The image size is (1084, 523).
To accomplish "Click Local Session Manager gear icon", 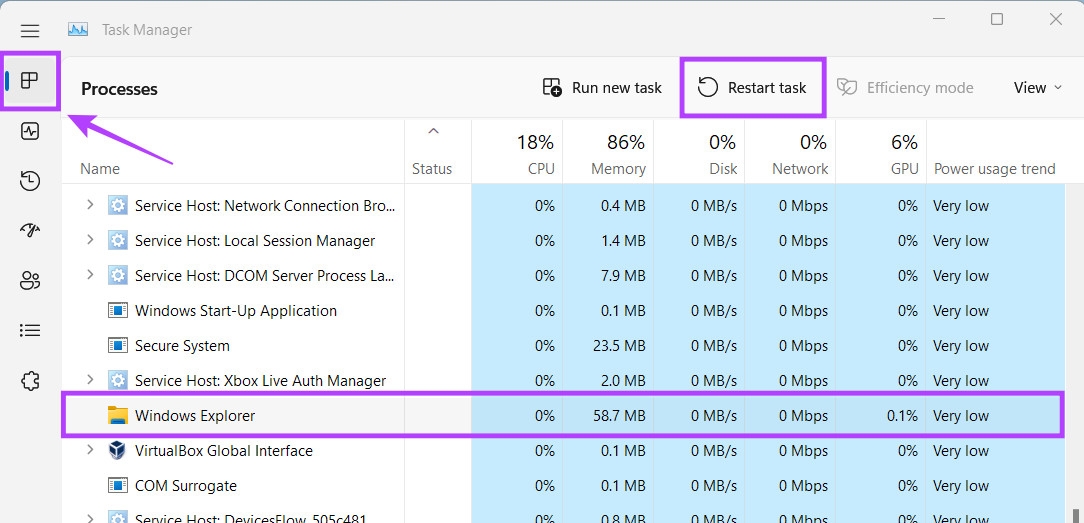I will [118, 240].
